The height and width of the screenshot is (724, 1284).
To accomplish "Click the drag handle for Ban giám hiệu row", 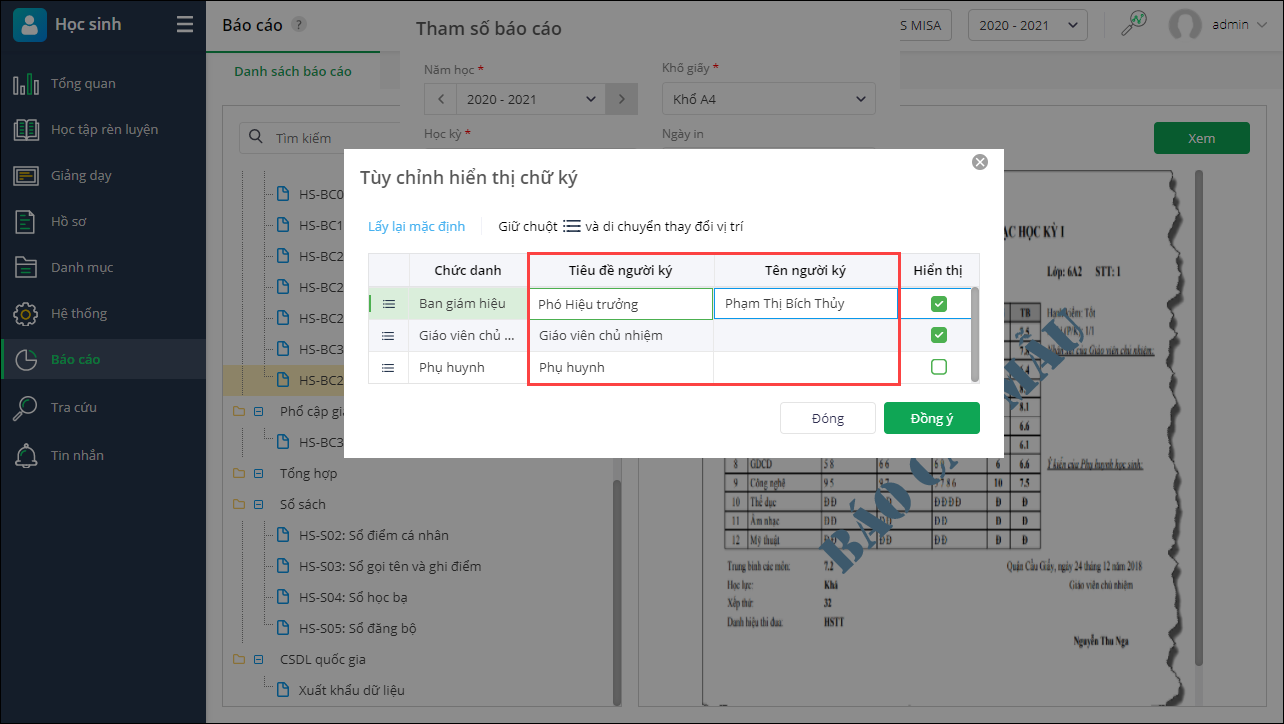I will pyautogui.click(x=389, y=304).
